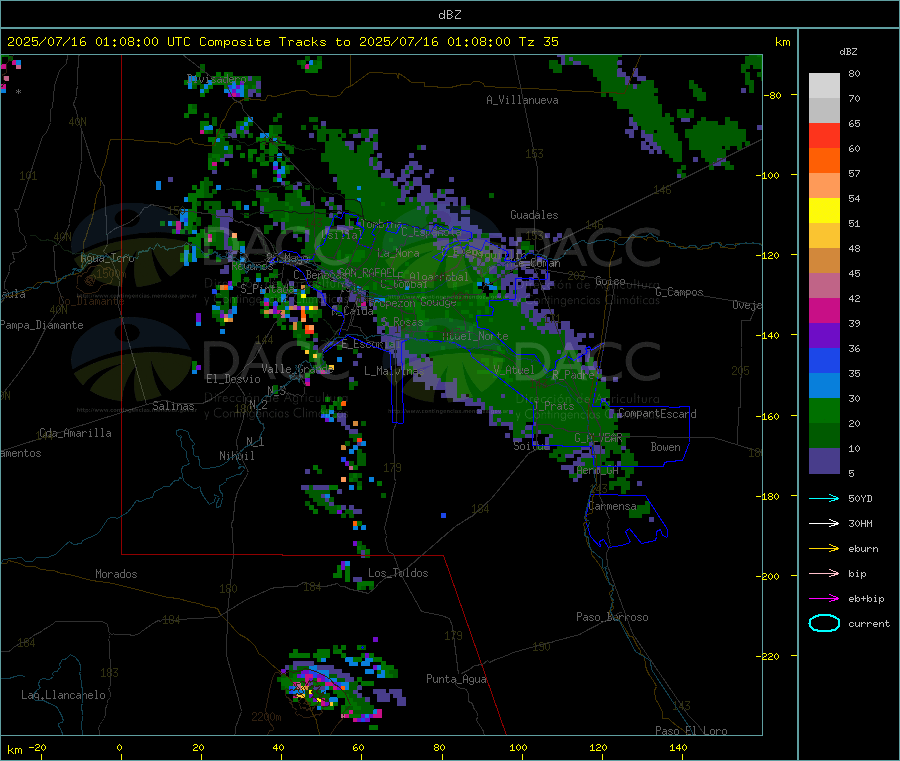Select the bright green 20-30 dBZ swatch

pyautogui.click(x=824, y=410)
